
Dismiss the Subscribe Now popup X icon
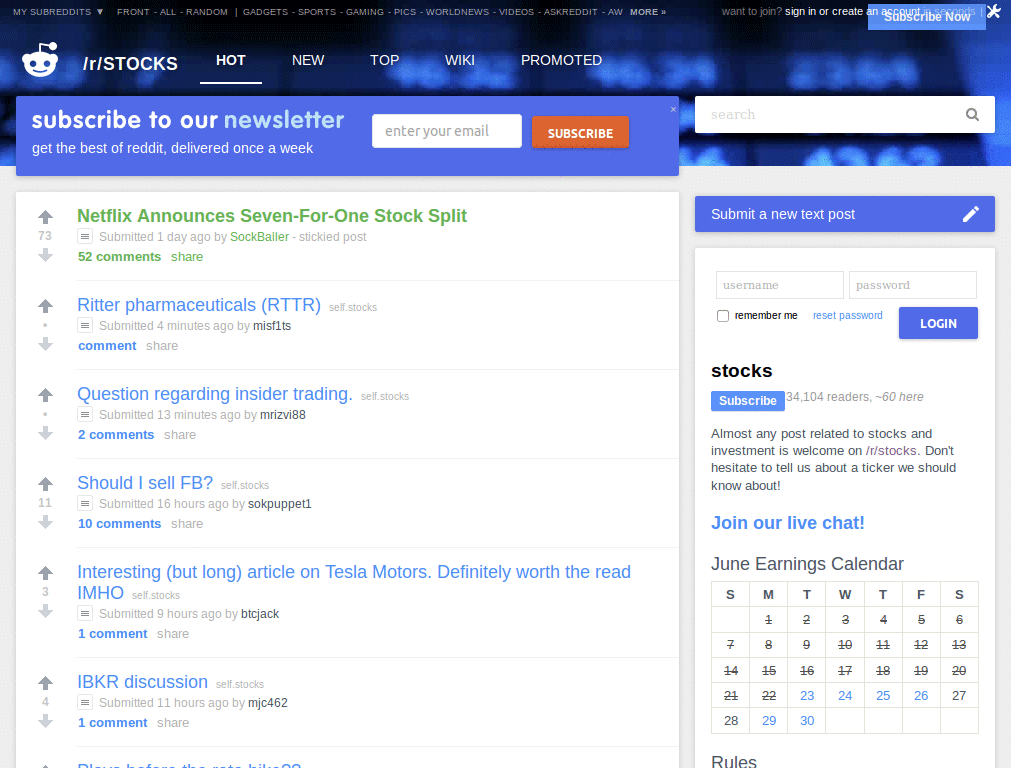(x=994, y=11)
